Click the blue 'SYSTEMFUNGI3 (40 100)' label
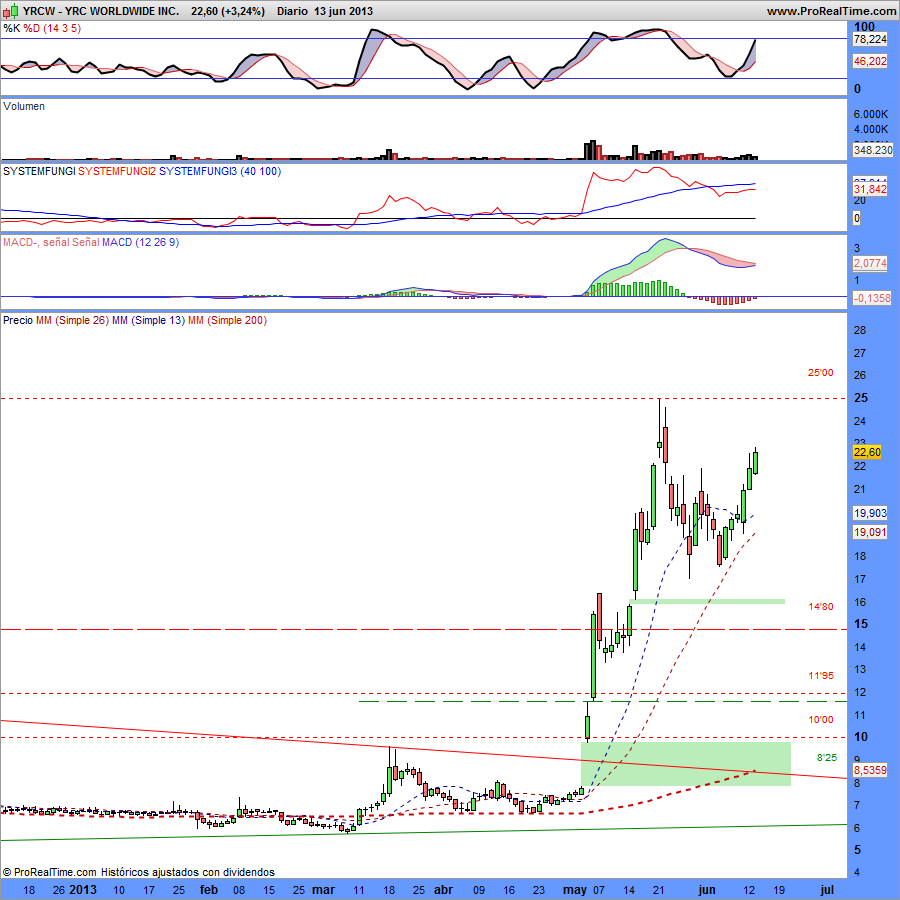900x900 pixels. point(220,171)
